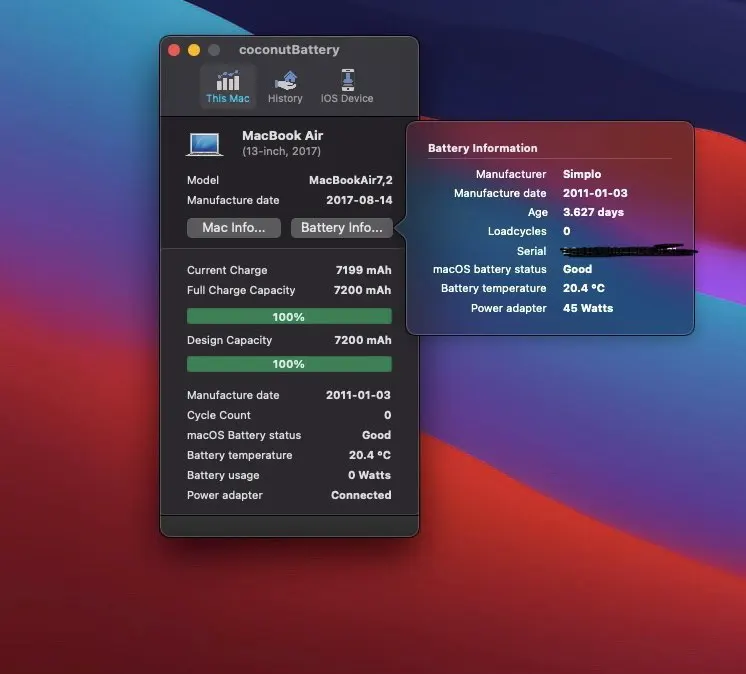Click the coconutBattery window title

tap(289, 49)
